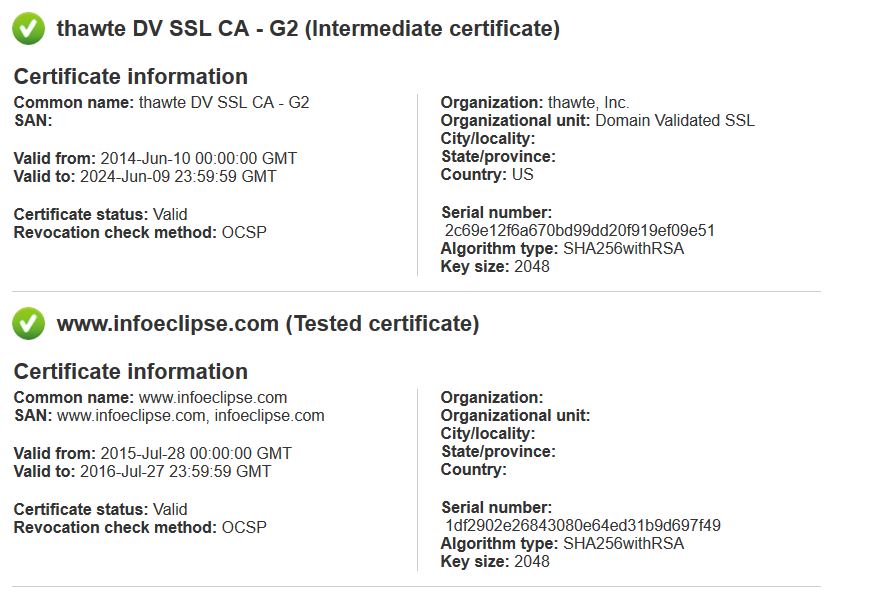Click Organization value thawte, Inc.

(588, 102)
